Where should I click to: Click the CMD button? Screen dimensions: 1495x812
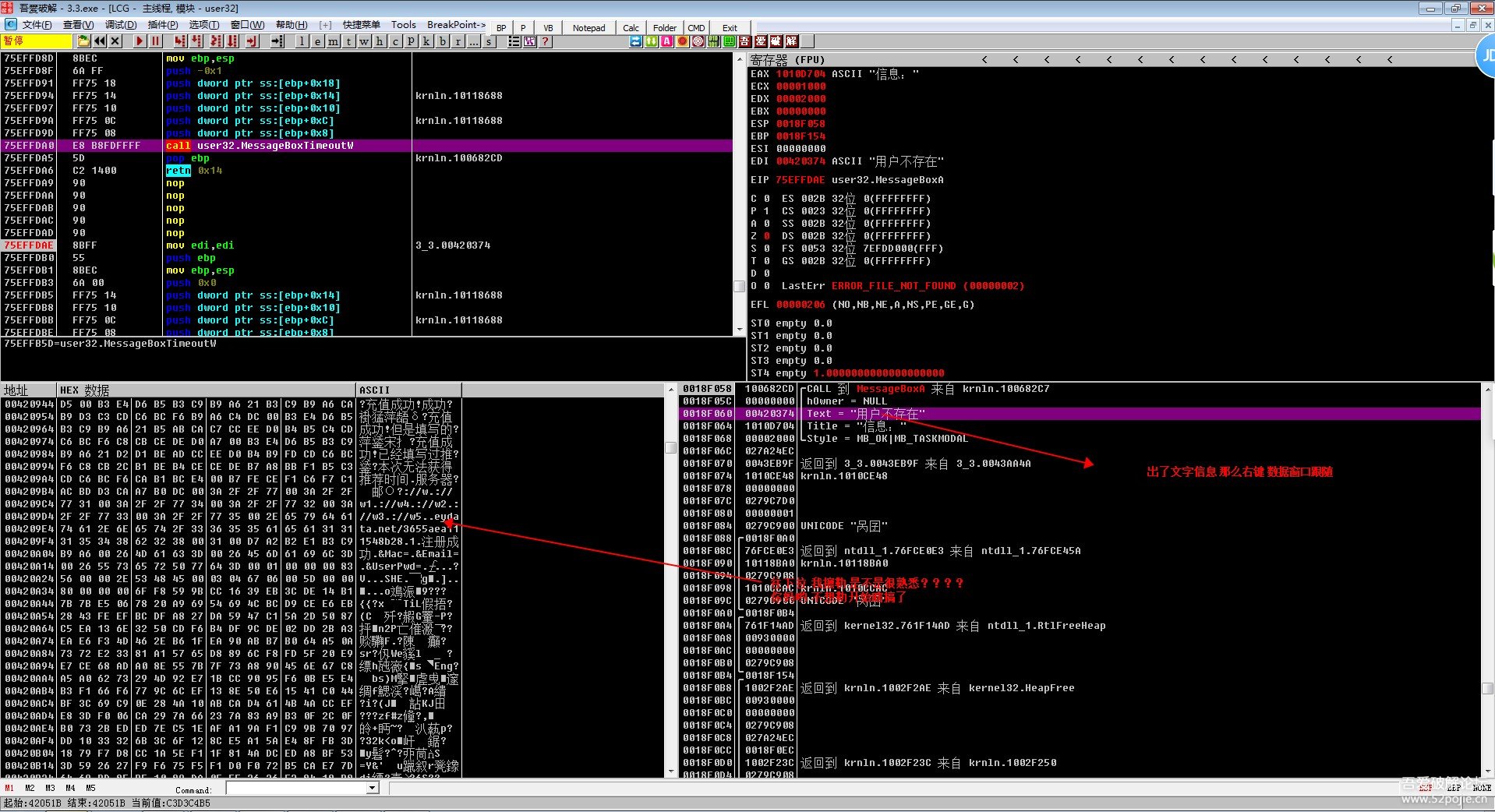(696, 28)
